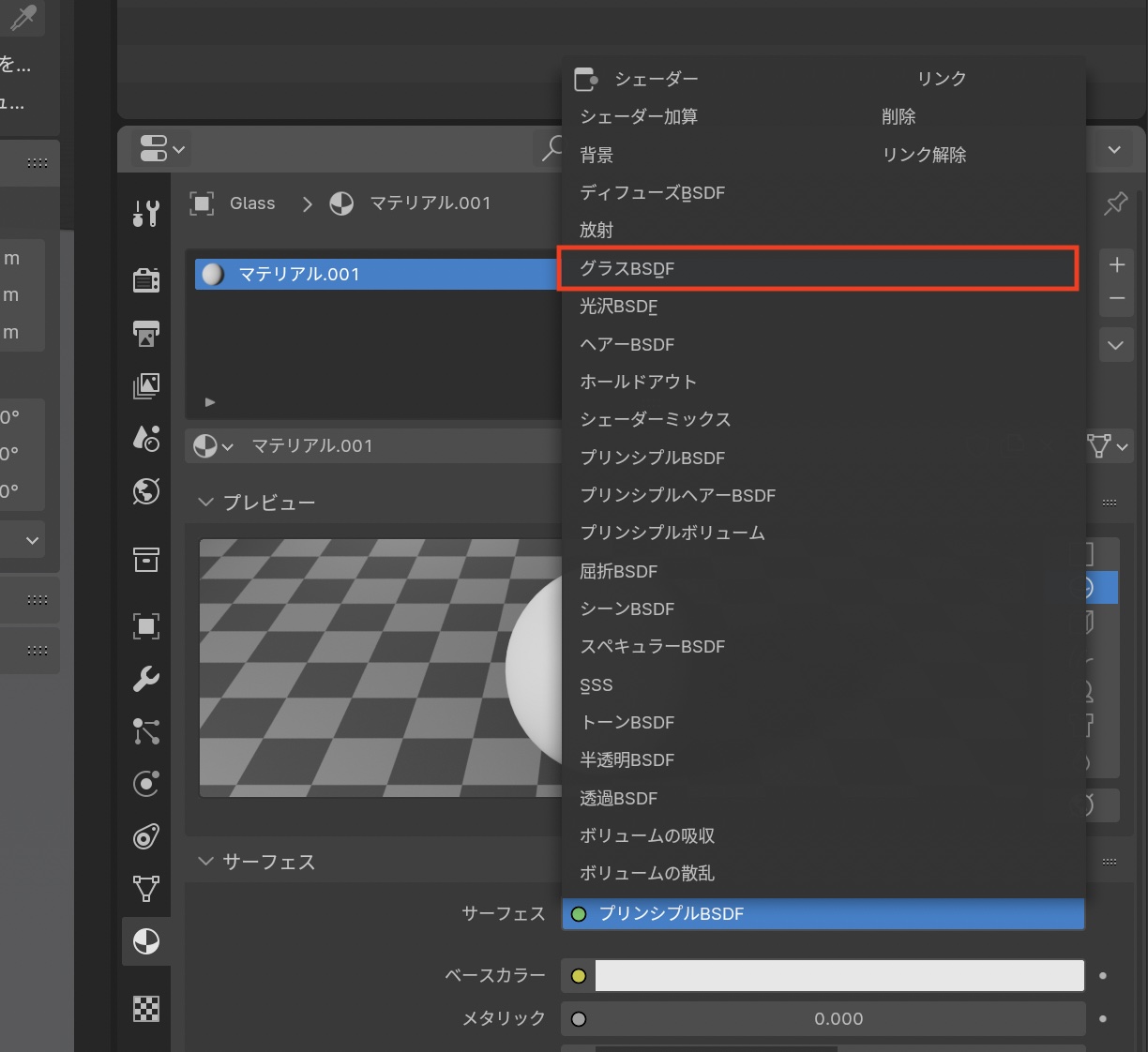Open the material browse dropdown
1148x1052 pixels.
click(212, 446)
